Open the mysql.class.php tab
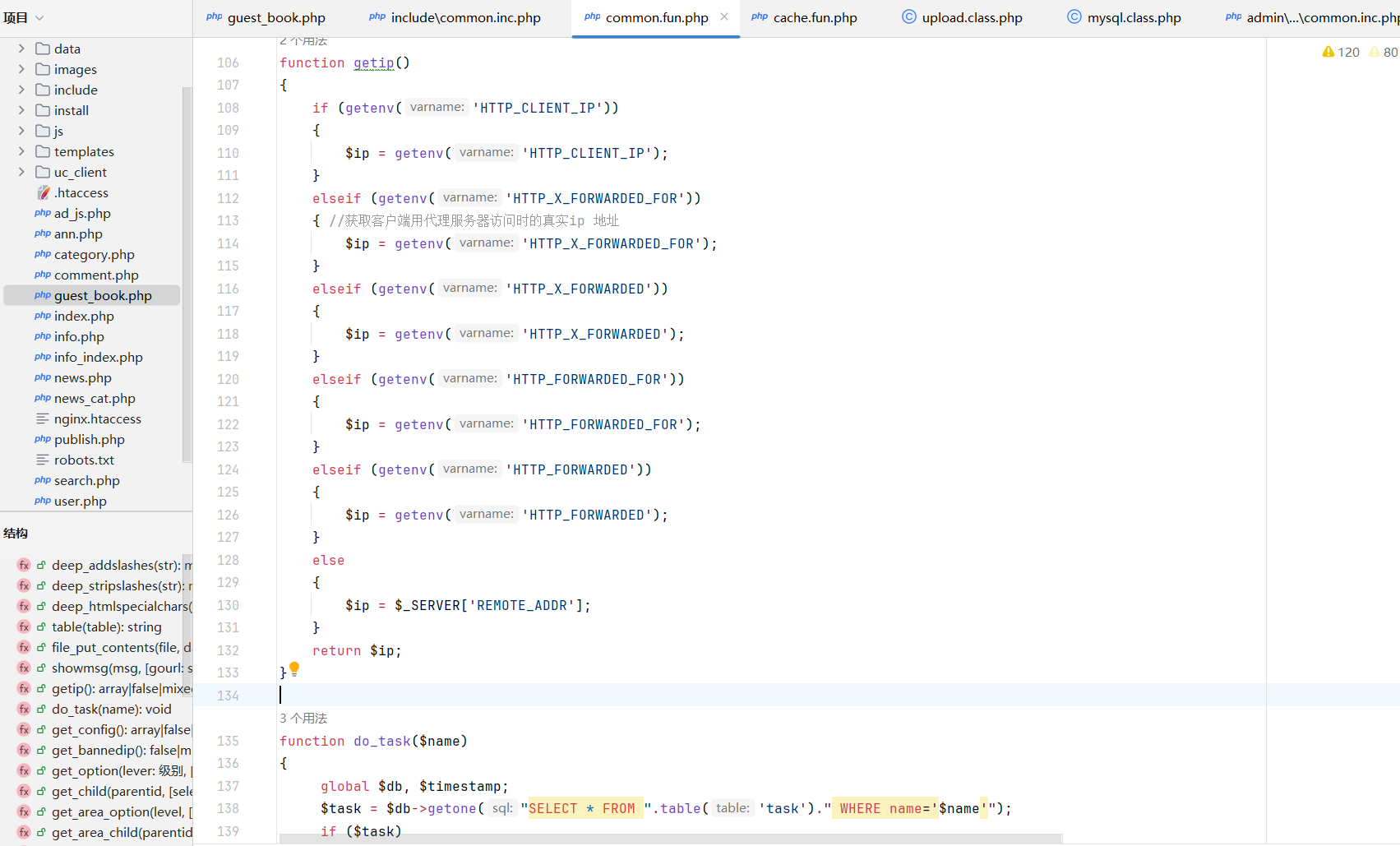The width and height of the screenshot is (1400, 846). point(1133,17)
